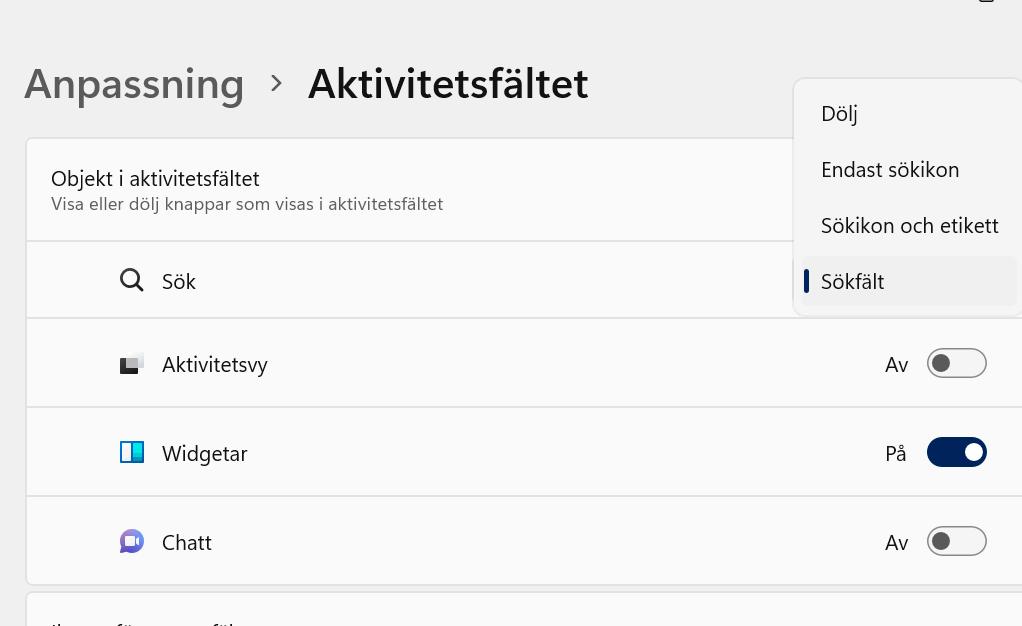Go back to Anpassning via breadcrumb
1022x626 pixels.
click(x=134, y=84)
